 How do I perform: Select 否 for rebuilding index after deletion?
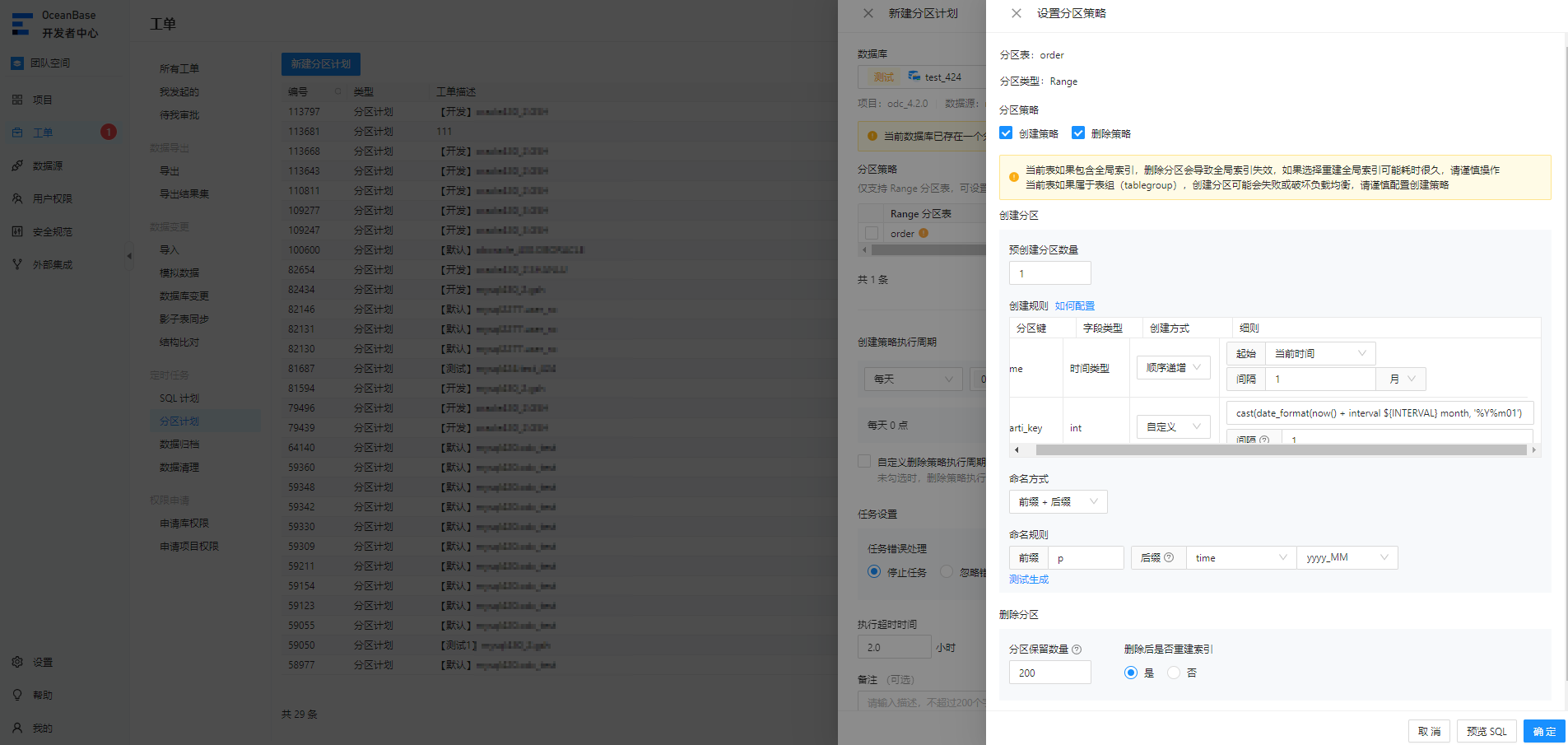click(x=1174, y=673)
